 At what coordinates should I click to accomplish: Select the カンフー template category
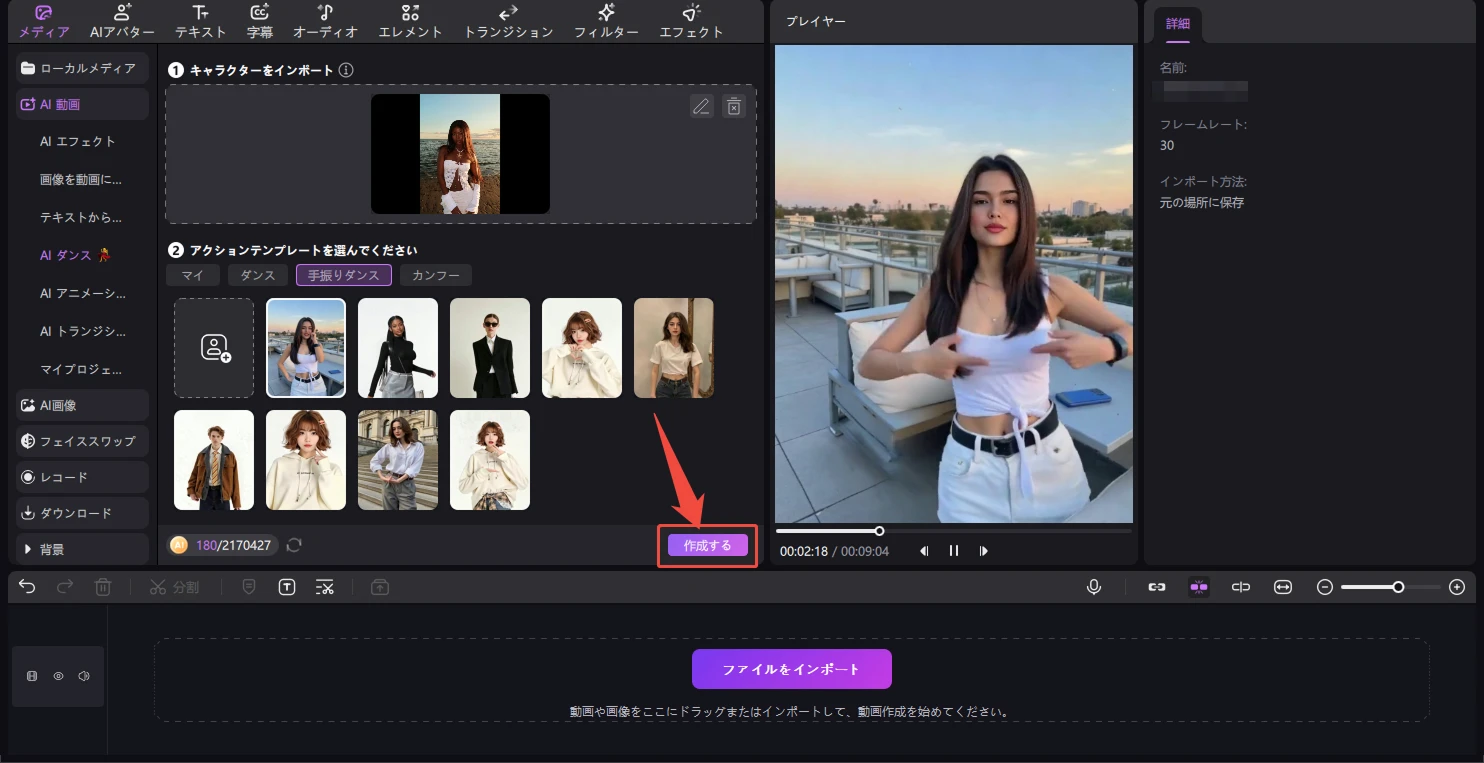tap(435, 275)
